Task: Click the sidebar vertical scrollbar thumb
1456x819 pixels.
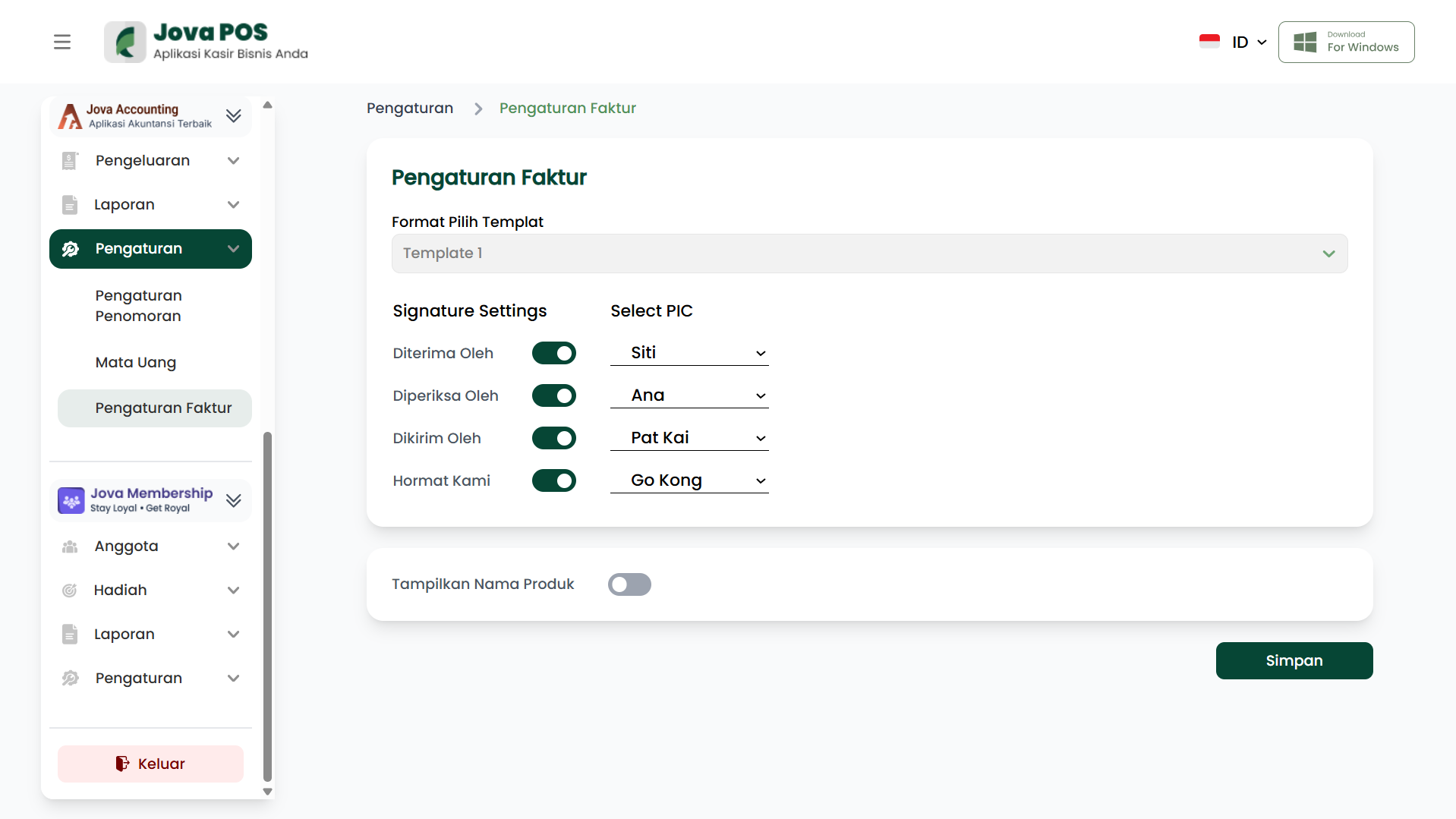Action: pos(267,607)
